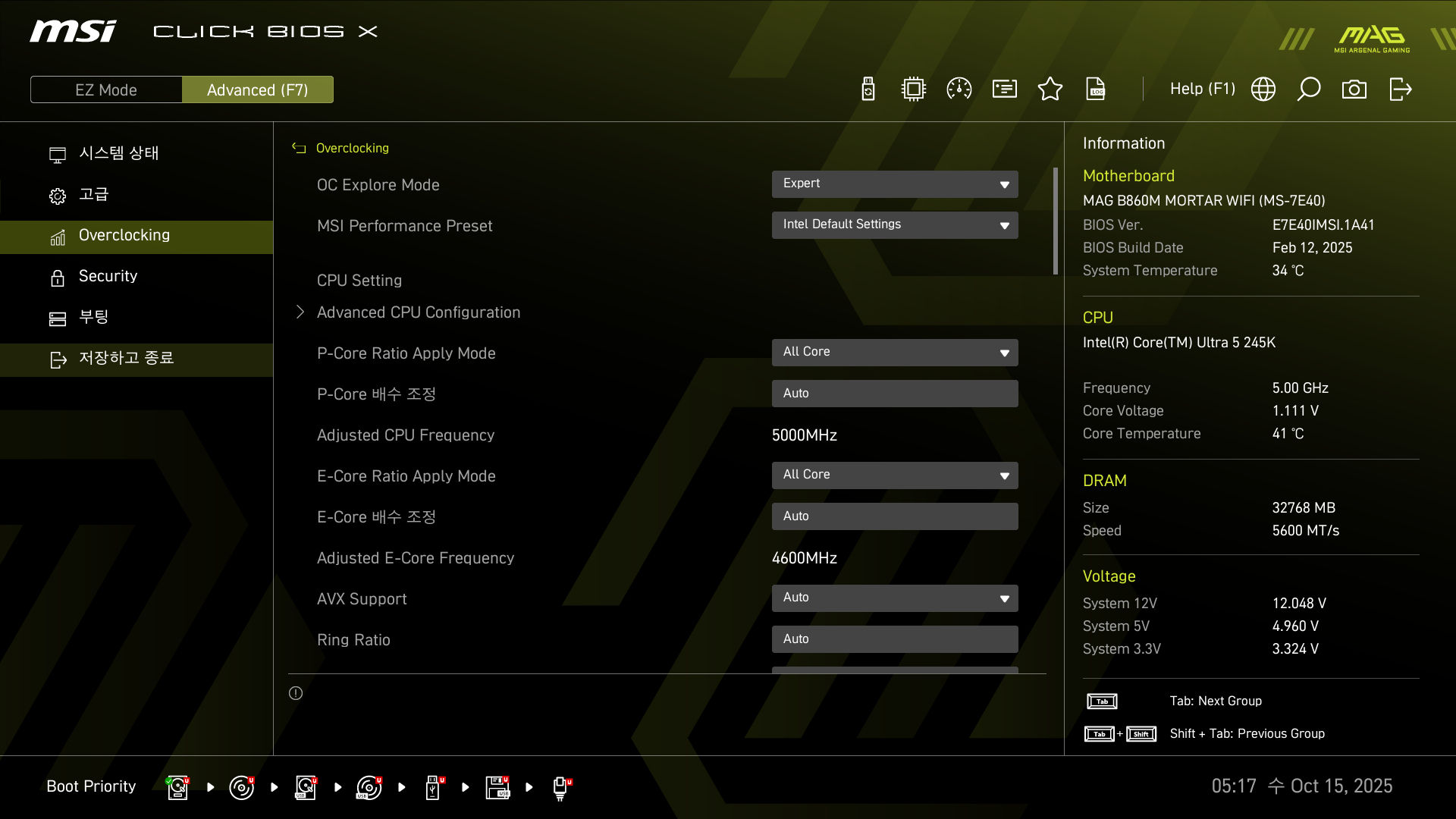This screenshot has height=819, width=1456.
Task: Select Advanced (F7) mode
Action: click(258, 89)
